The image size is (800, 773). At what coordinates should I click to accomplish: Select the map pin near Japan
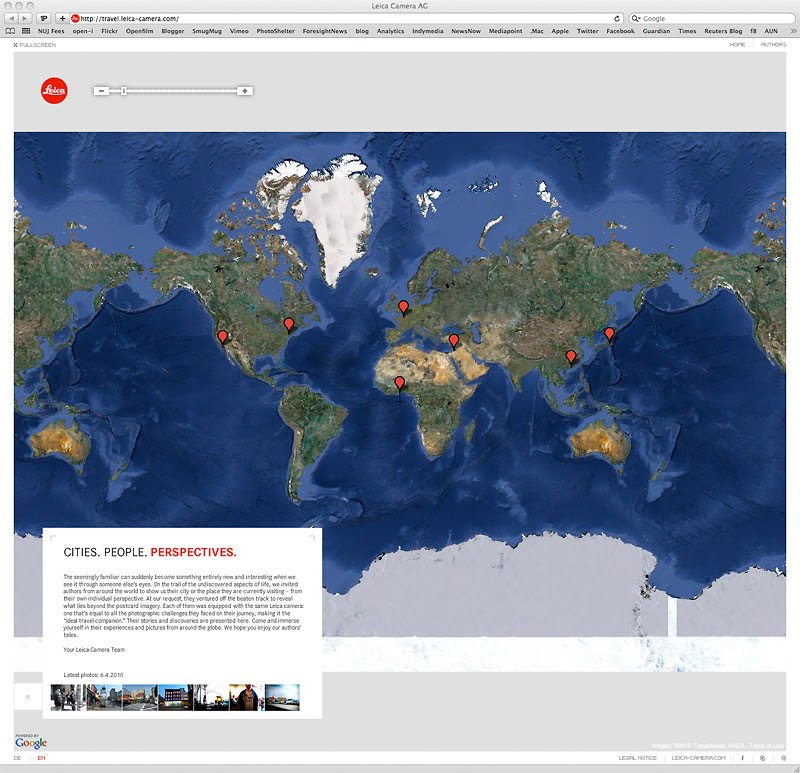tap(609, 334)
